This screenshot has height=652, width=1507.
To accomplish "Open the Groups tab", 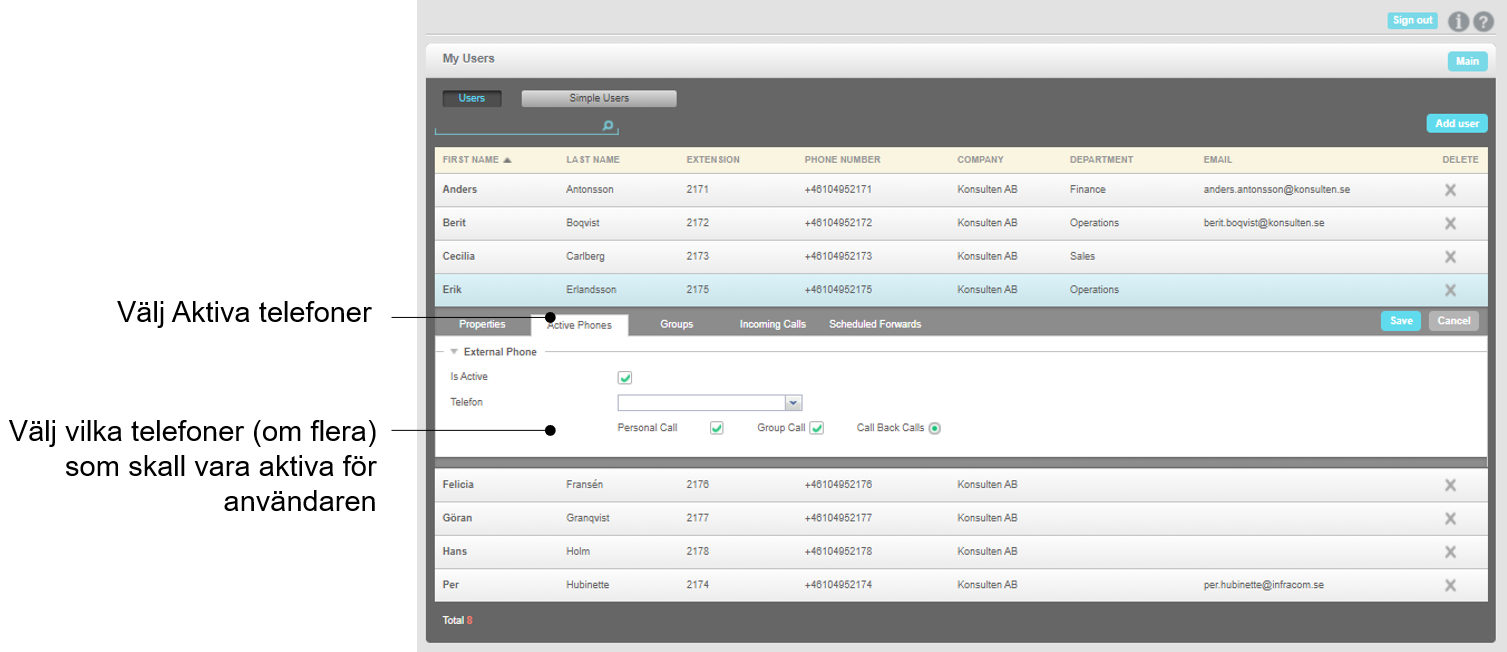I will pyautogui.click(x=677, y=324).
